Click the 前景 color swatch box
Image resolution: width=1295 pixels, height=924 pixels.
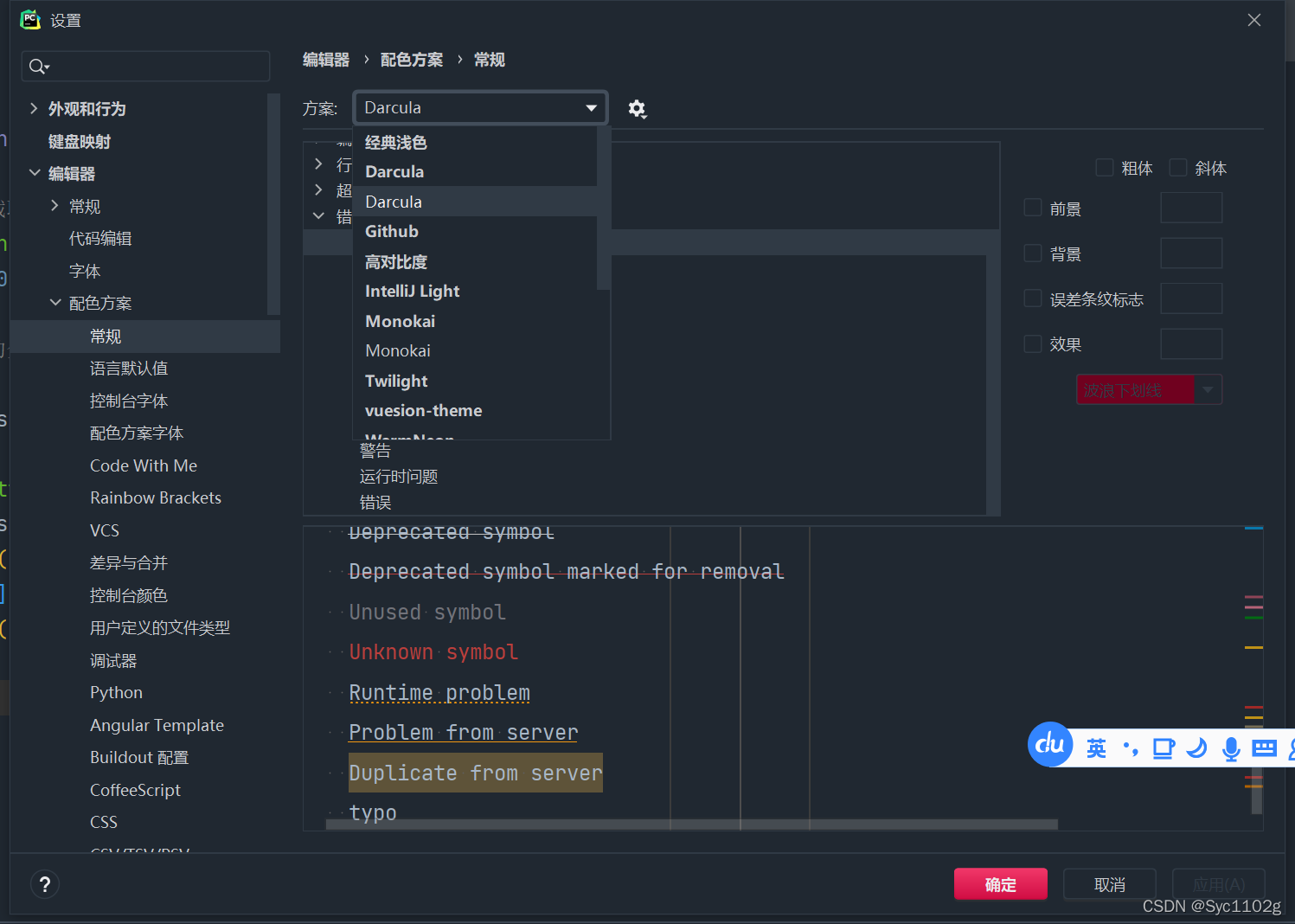click(x=1191, y=208)
